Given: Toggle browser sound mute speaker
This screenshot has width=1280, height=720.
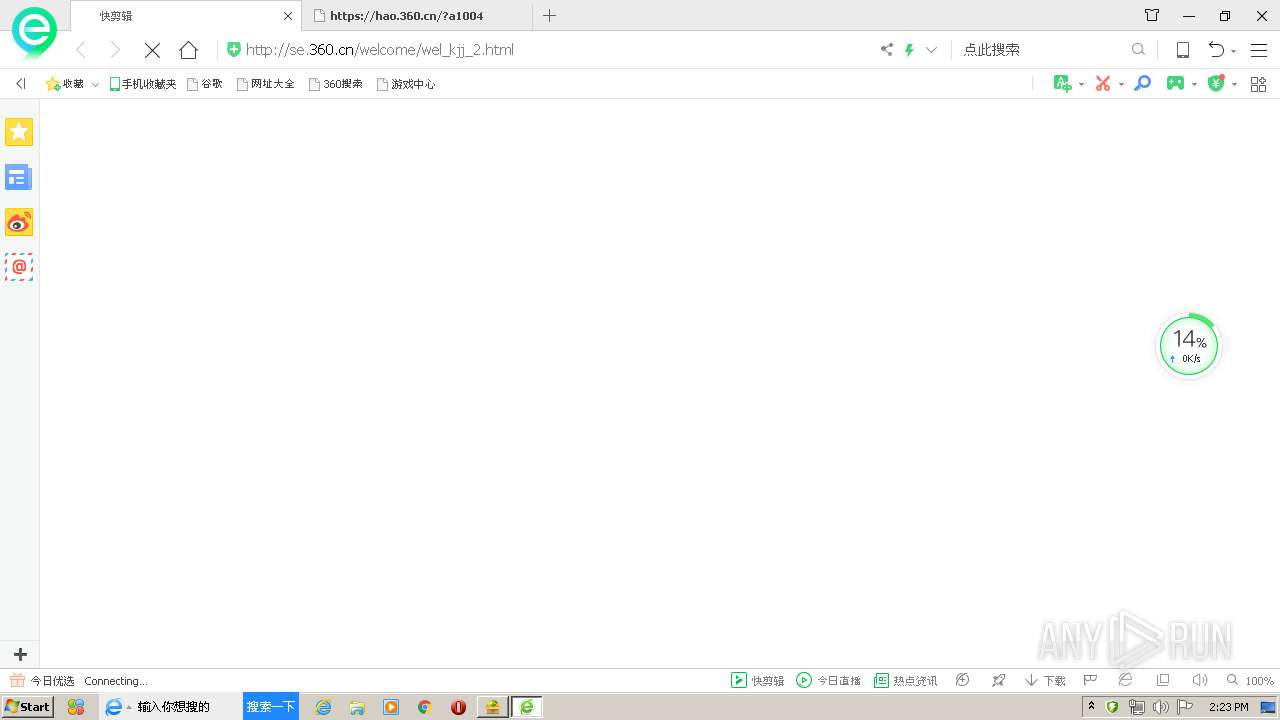Looking at the screenshot, I should [1199, 680].
